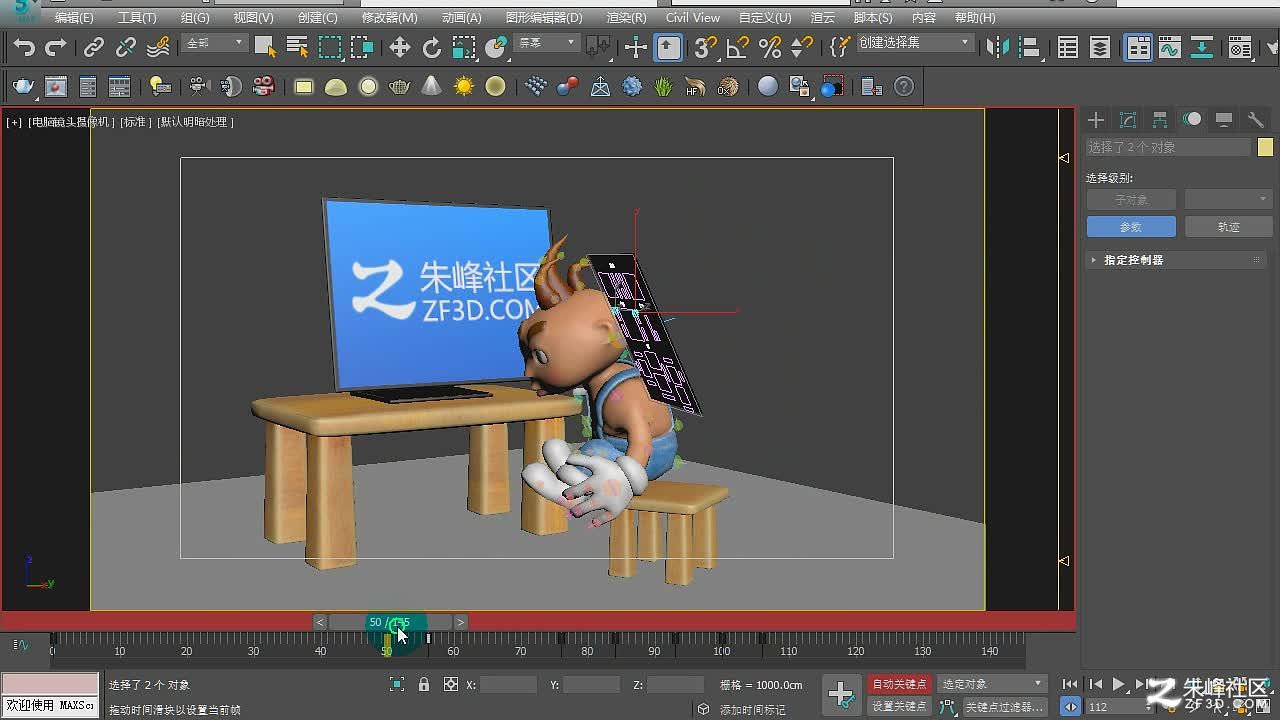Image resolution: width=1280 pixels, height=720 pixels.
Task: Expand the 指定控制器 rollout
Action: pos(1176,260)
